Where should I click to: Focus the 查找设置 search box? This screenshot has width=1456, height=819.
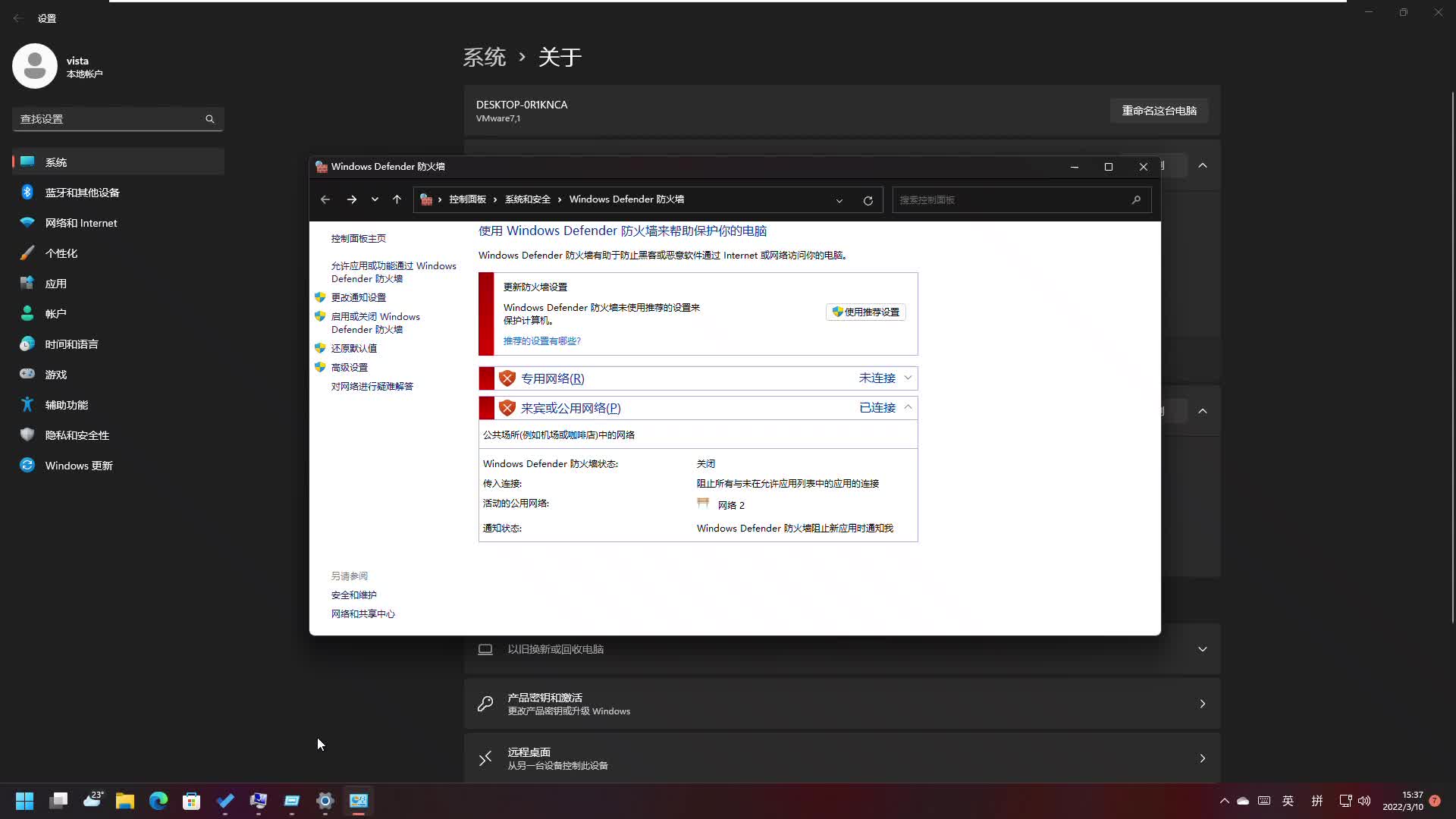(x=118, y=119)
